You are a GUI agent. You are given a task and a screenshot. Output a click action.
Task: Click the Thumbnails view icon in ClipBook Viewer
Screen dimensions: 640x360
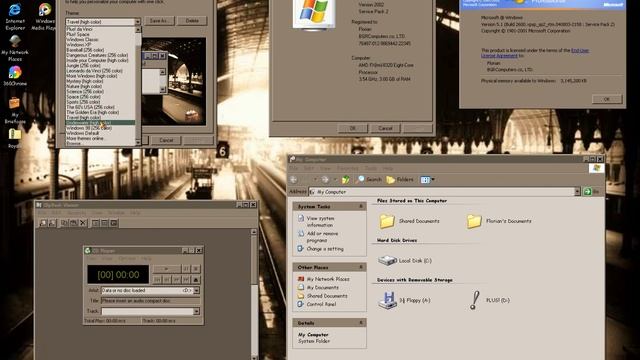[x=104, y=223]
